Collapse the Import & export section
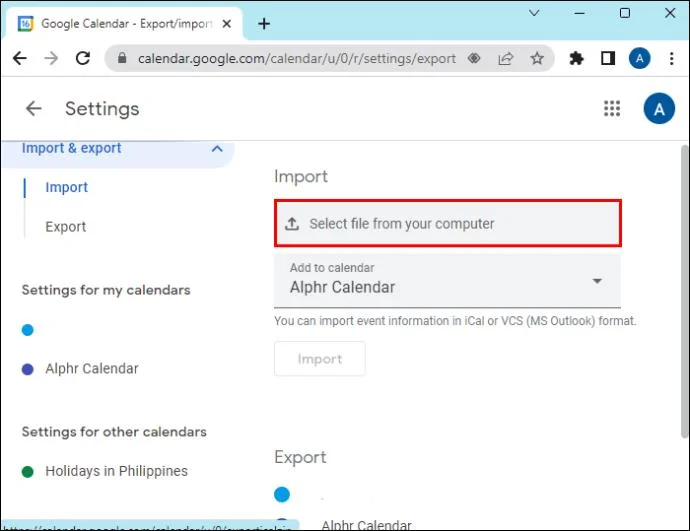This screenshot has height=531, width=690. pos(217,149)
